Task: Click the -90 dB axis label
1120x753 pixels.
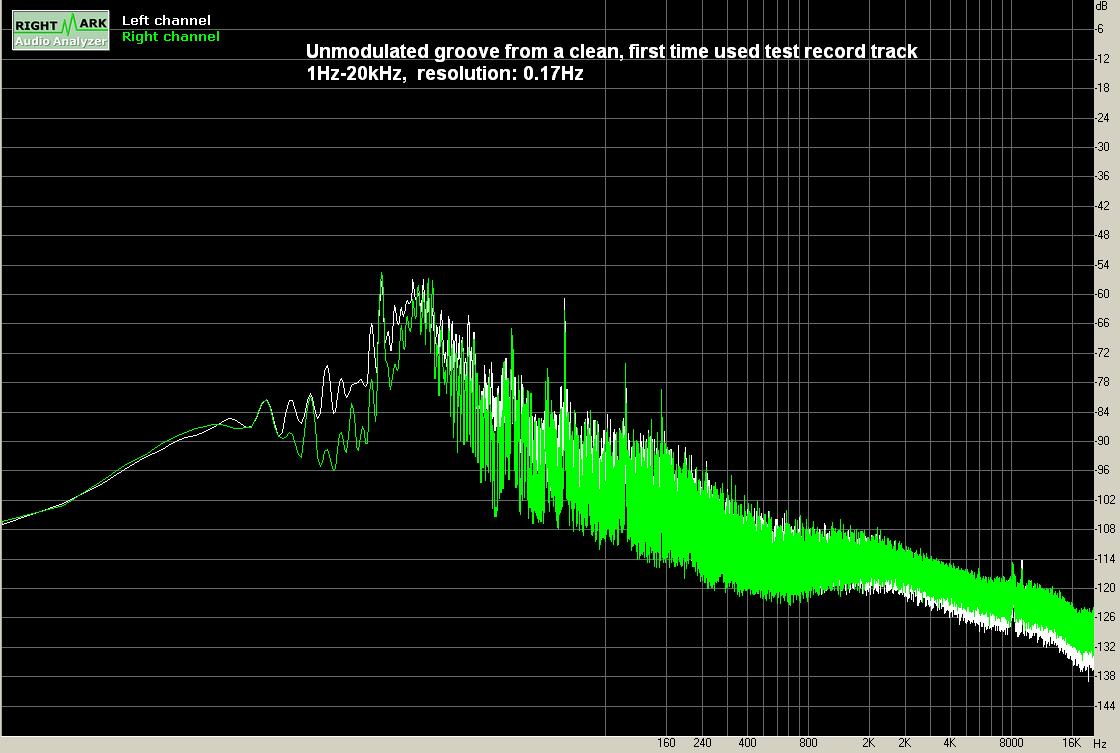Action: (x=1103, y=441)
